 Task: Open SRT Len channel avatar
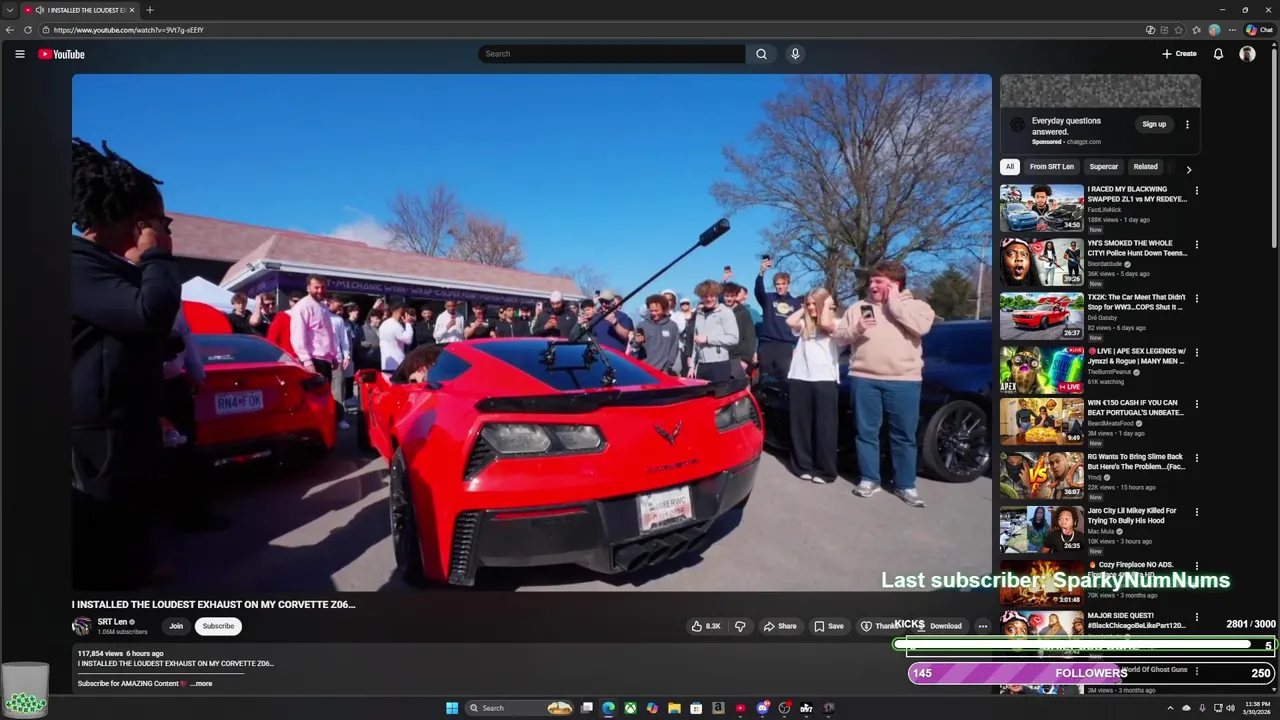coord(81,626)
